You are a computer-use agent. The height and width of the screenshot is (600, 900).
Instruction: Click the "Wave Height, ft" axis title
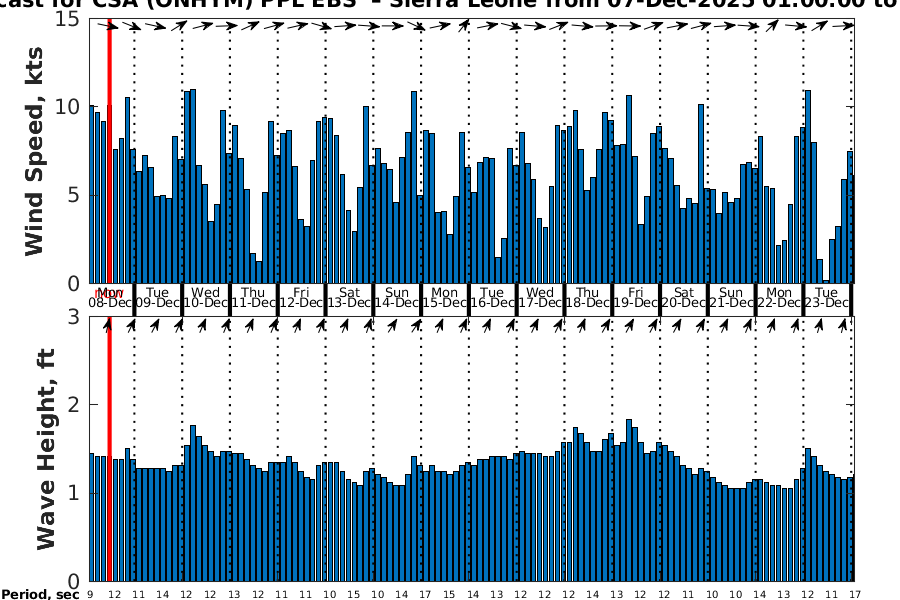coord(45,448)
